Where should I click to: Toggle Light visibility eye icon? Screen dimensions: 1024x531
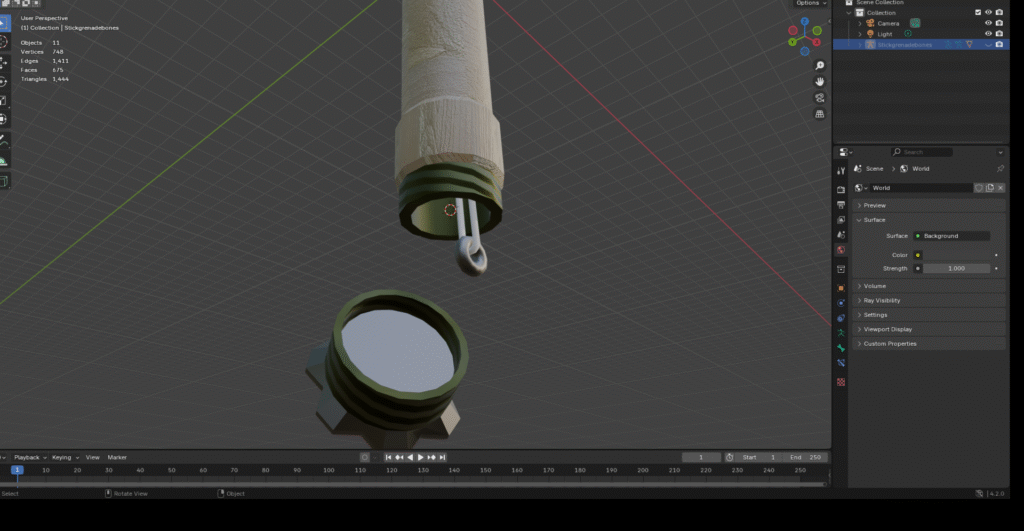(988, 34)
